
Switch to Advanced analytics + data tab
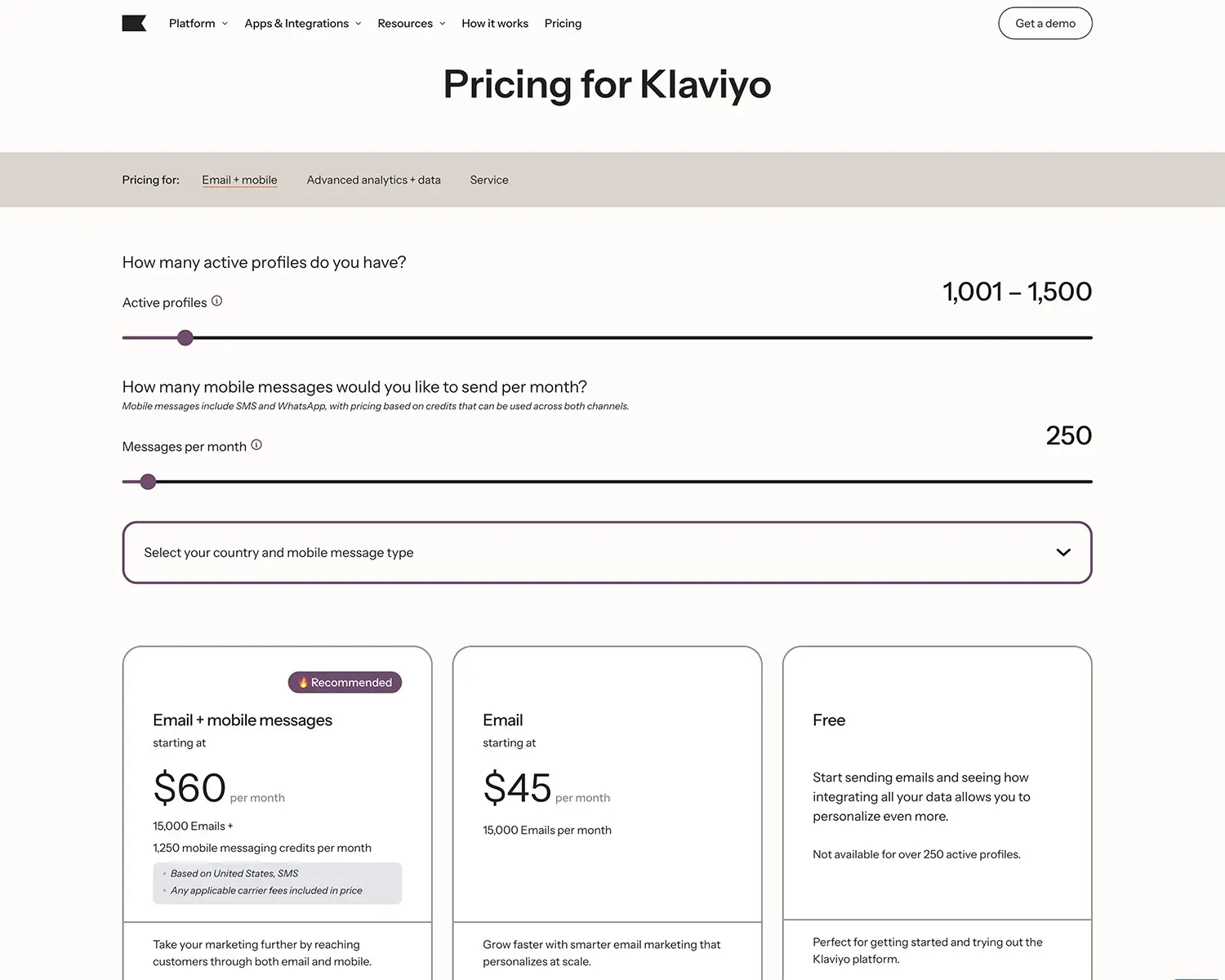pos(373,180)
